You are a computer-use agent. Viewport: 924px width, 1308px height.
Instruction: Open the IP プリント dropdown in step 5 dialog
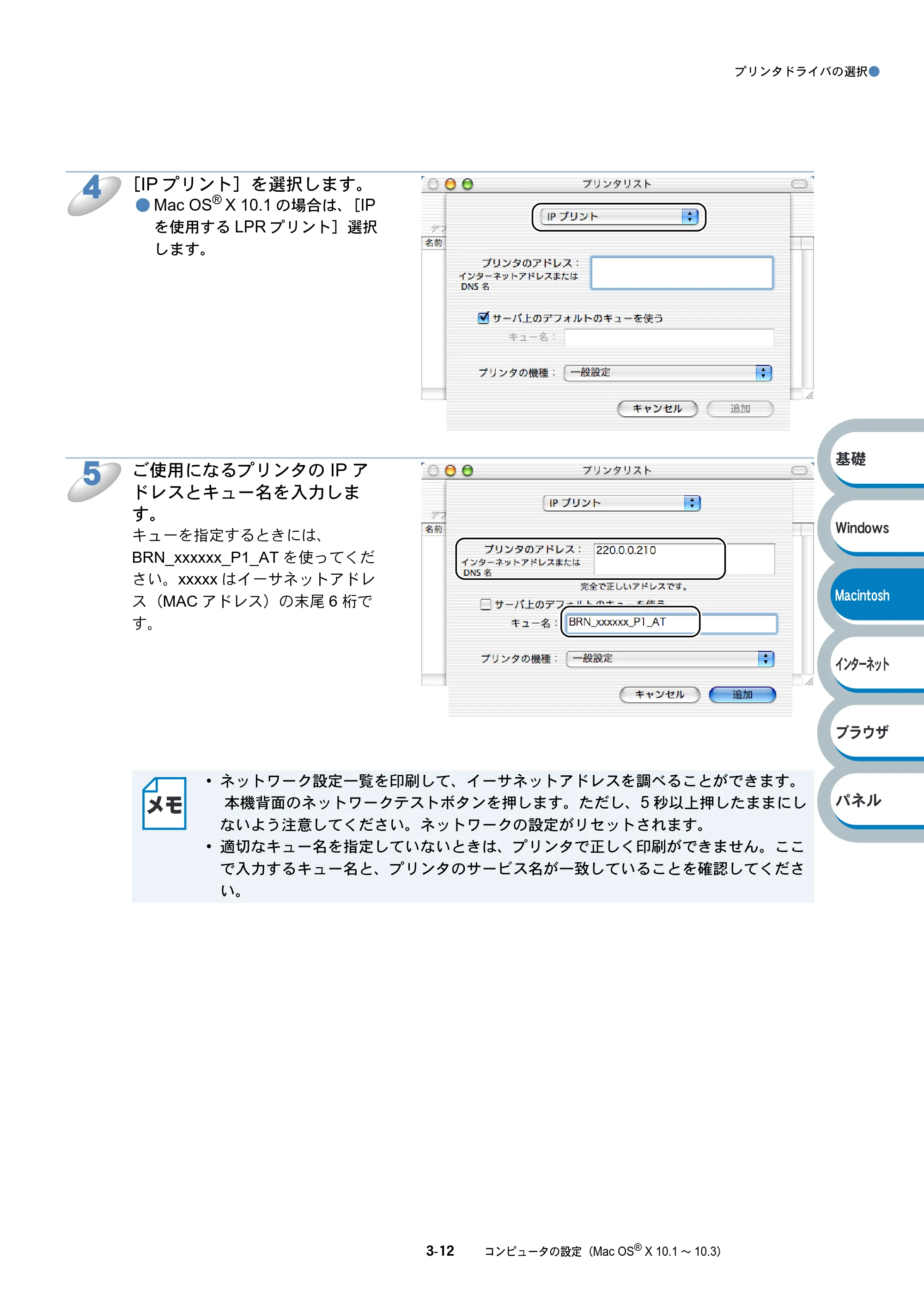point(621,503)
